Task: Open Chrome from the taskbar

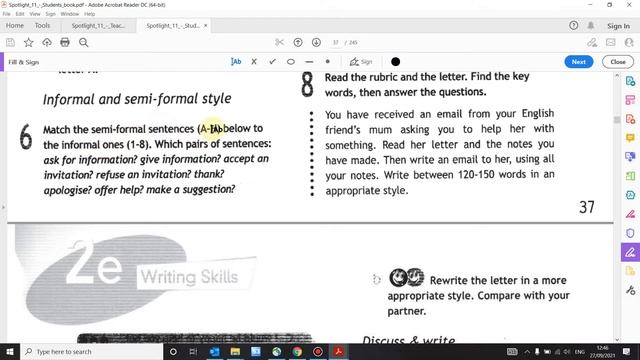Action: pyautogui.click(x=297, y=351)
